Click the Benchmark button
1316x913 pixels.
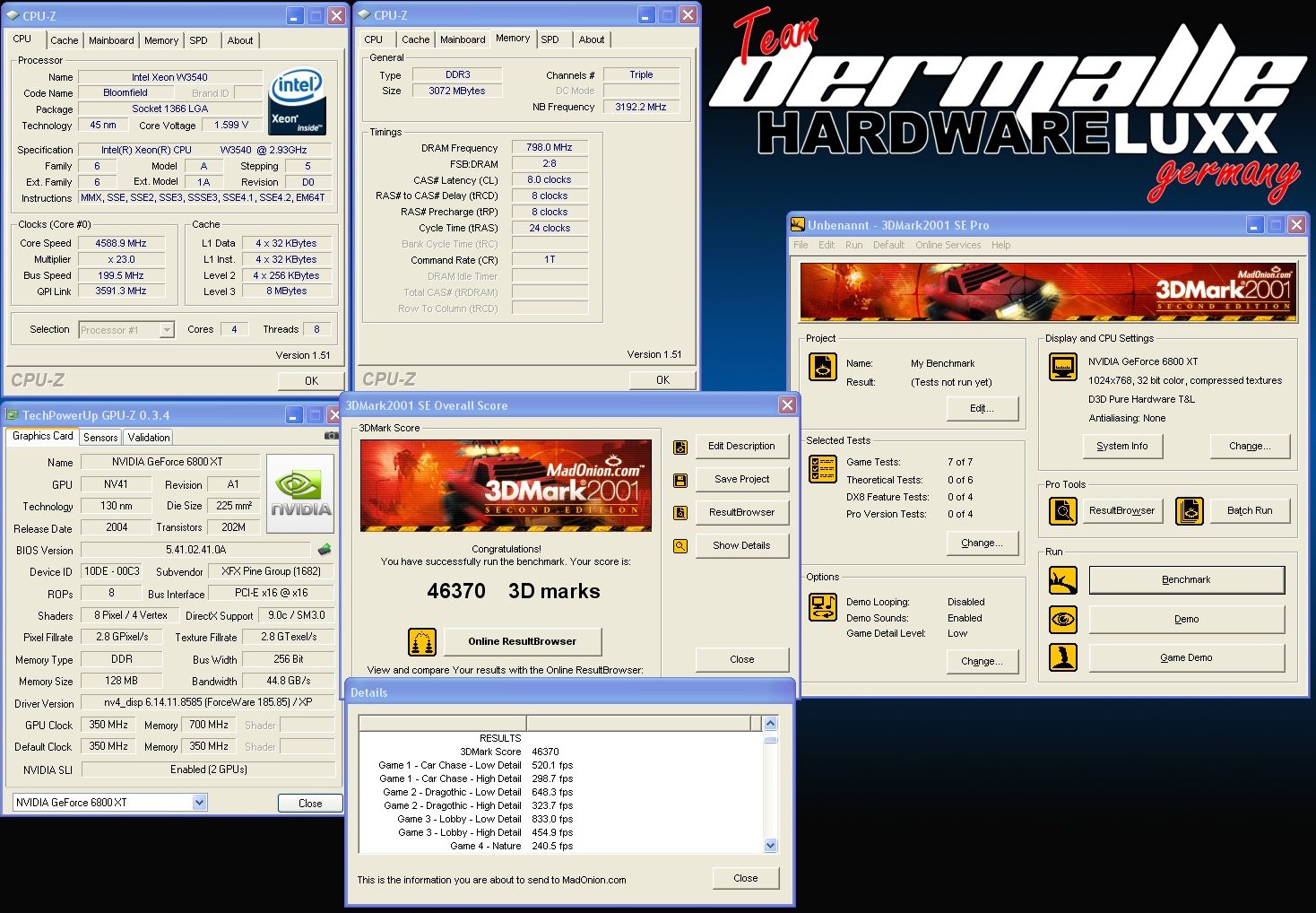(1187, 579)
